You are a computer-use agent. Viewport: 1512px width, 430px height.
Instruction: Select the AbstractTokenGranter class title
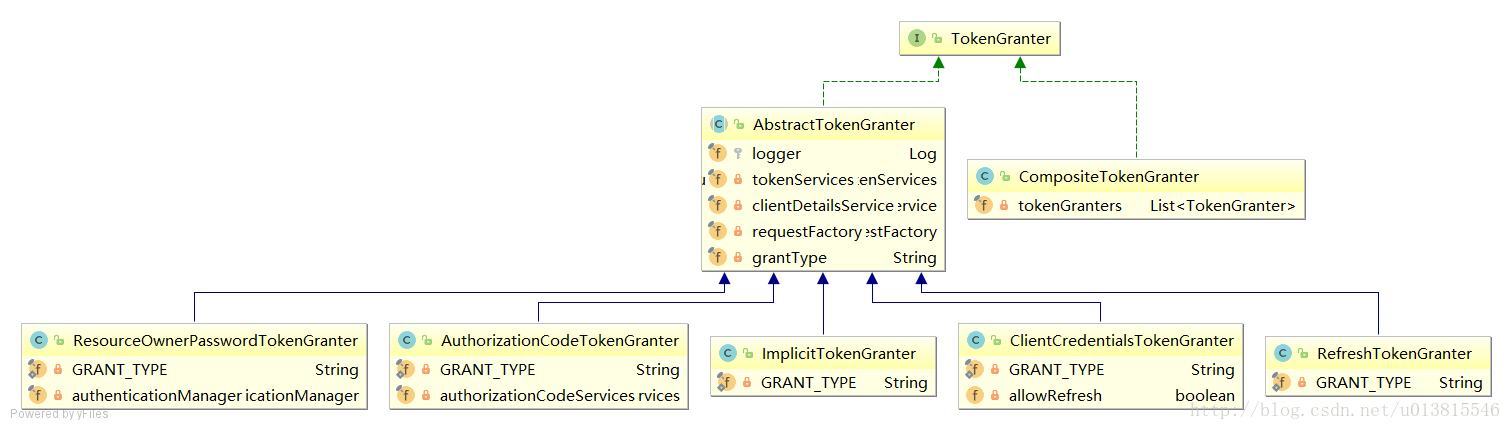point(834,125)
